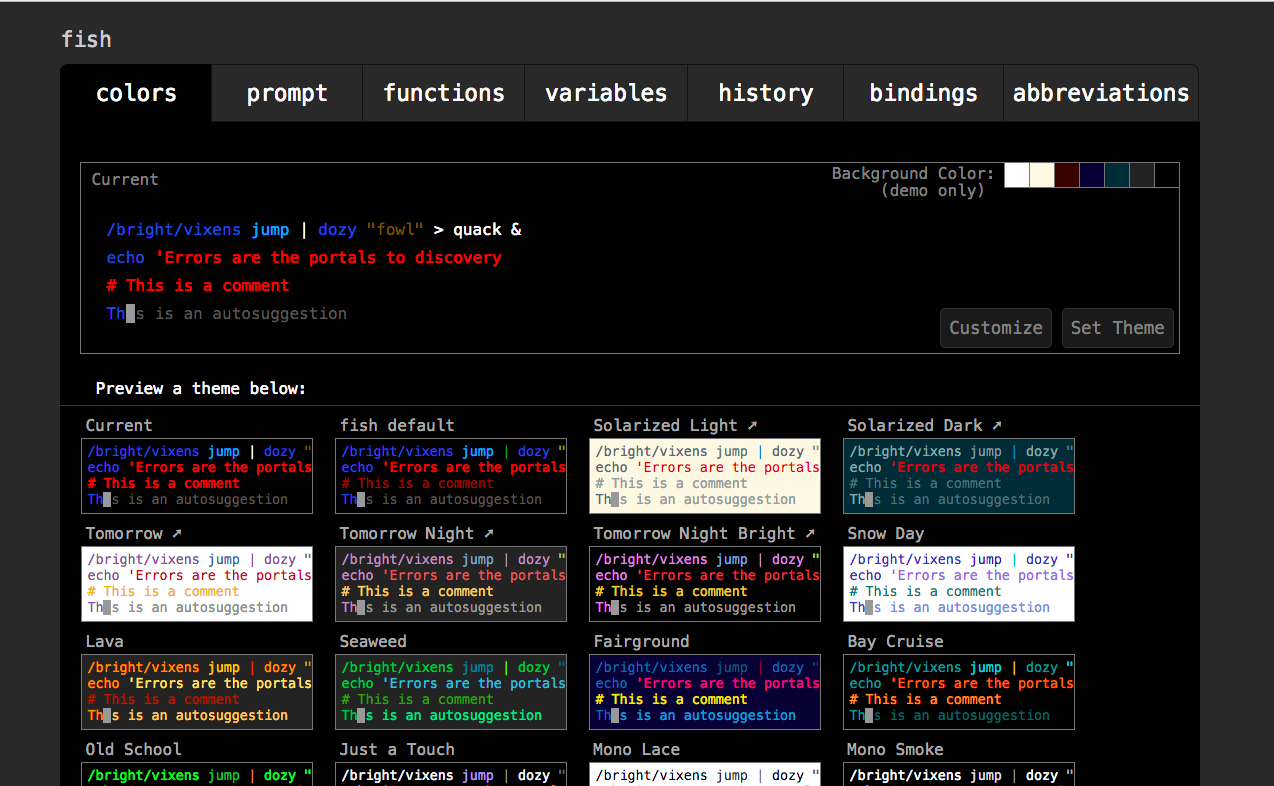Viewport: 1274px width, 786px height.
Task: Click the "/bright/vixens" command in current preview
Action: coord(173,230)
